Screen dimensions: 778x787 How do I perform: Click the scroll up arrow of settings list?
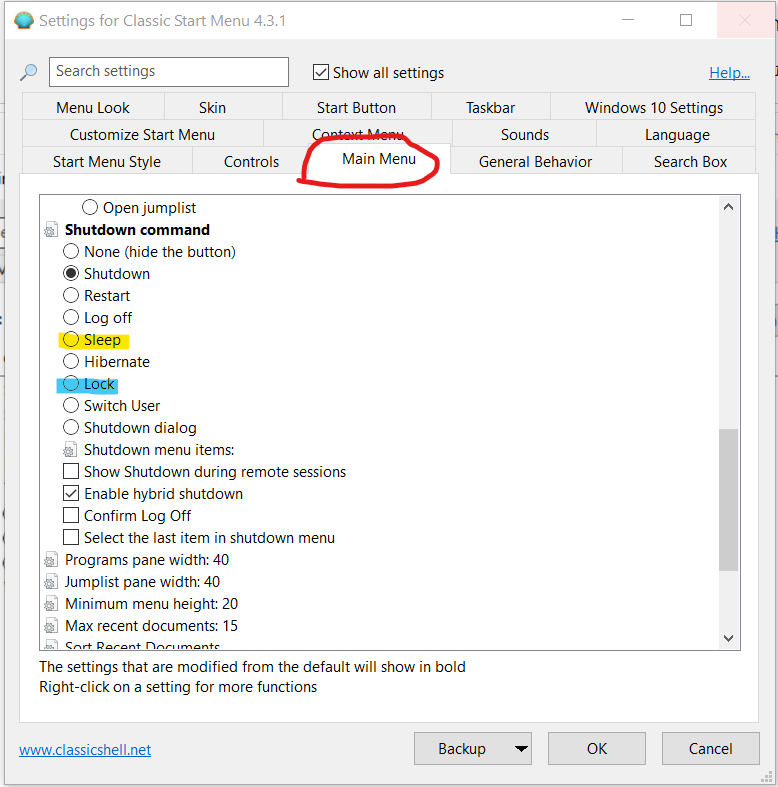pos(728,207)
